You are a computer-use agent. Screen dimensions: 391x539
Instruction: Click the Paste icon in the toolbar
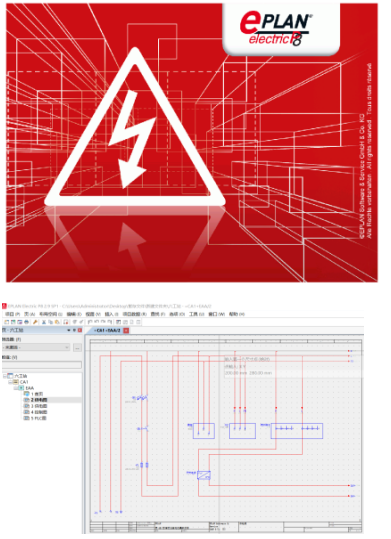tap(57, 322)
